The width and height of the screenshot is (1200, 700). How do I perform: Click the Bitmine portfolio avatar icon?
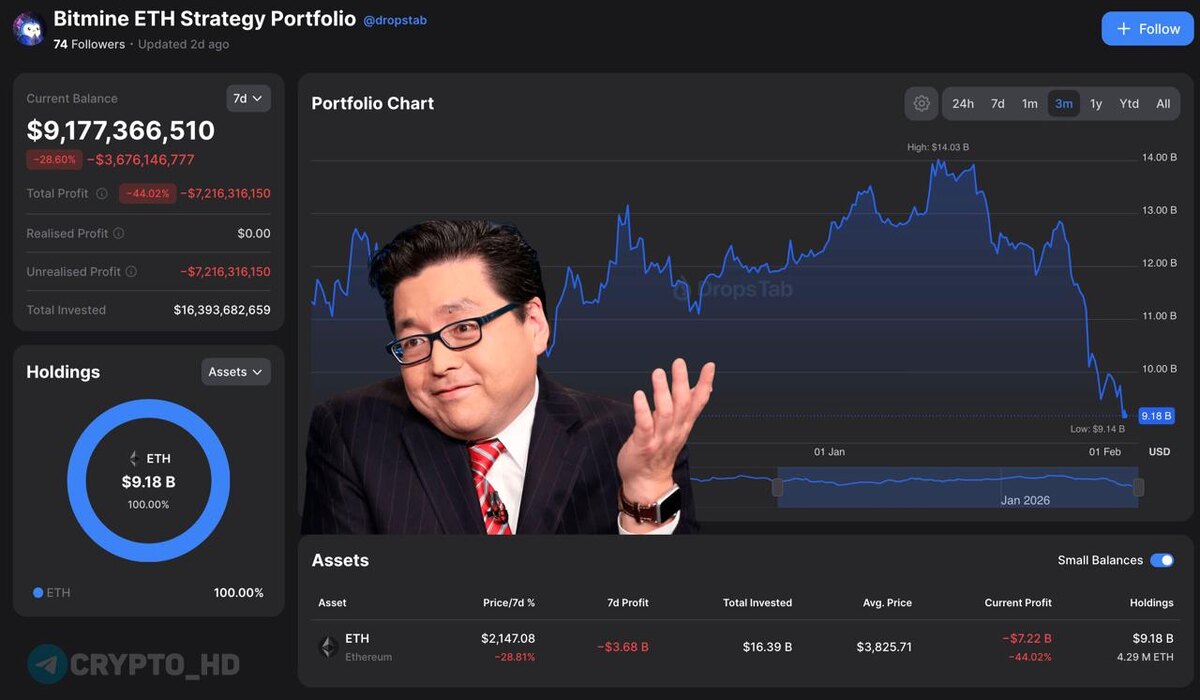click(x=28, y=29)
